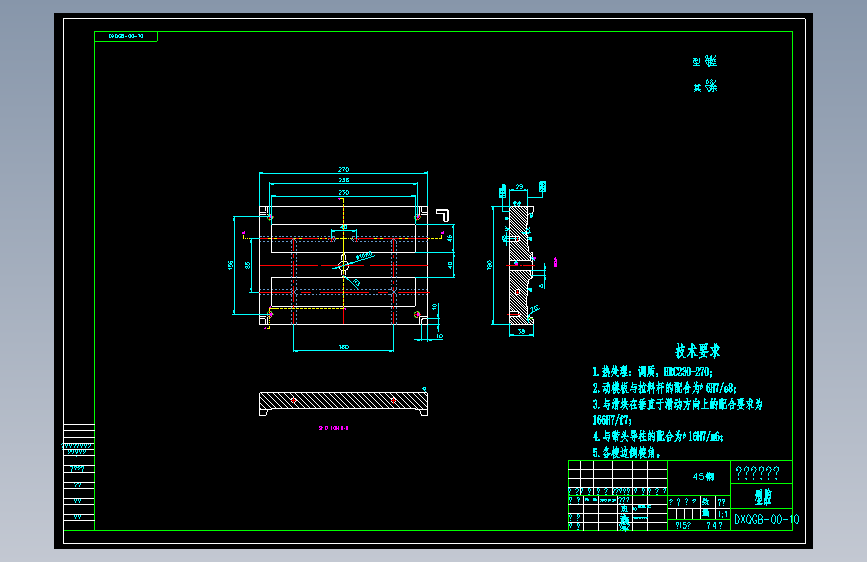Click the magenta section label under bottom view
867x562 pixels.
tap(333, 428)
